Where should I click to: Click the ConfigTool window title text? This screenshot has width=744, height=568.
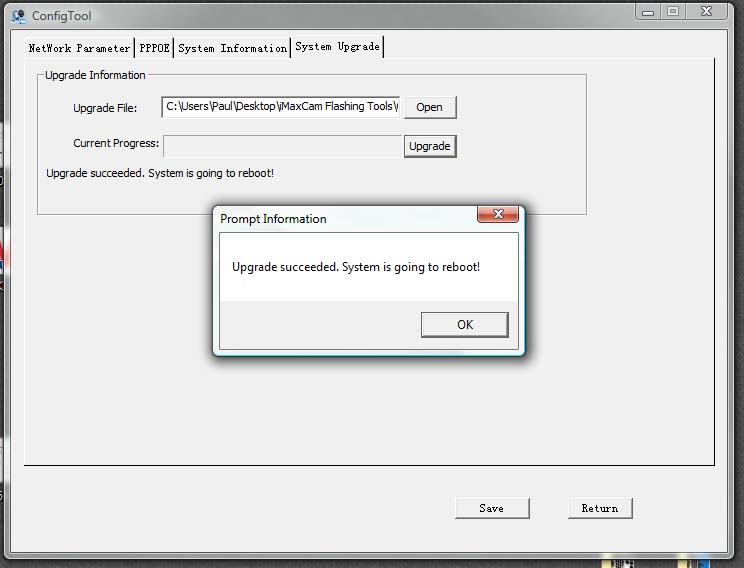(61, 16)
